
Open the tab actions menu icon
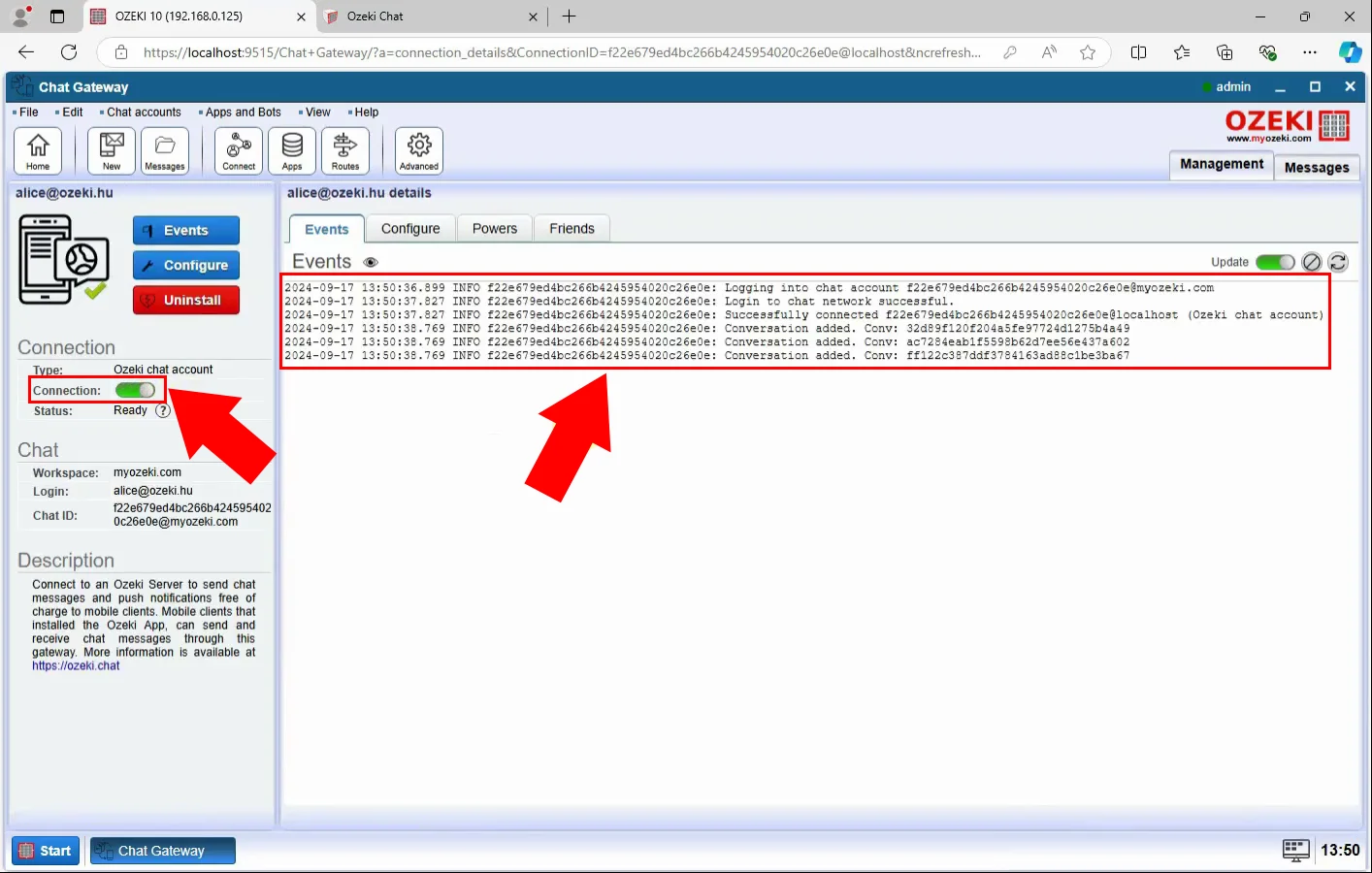coord(57,16)
